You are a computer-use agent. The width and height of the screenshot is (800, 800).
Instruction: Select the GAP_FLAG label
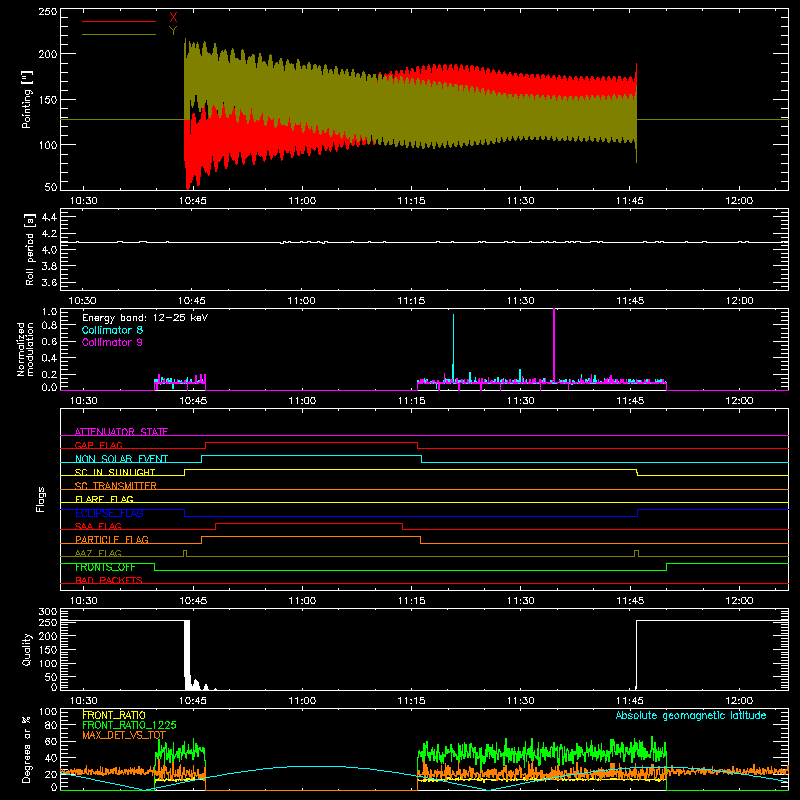click(98, 445)
